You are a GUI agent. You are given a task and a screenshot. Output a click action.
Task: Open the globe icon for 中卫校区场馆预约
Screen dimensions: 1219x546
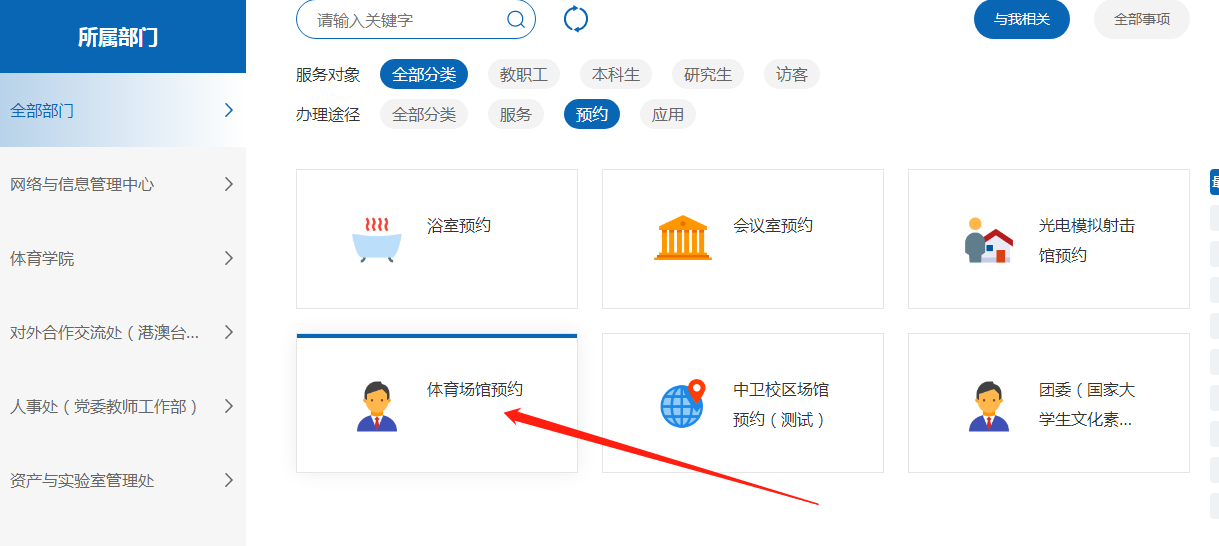pyautogui.click(x=683, y=404)
